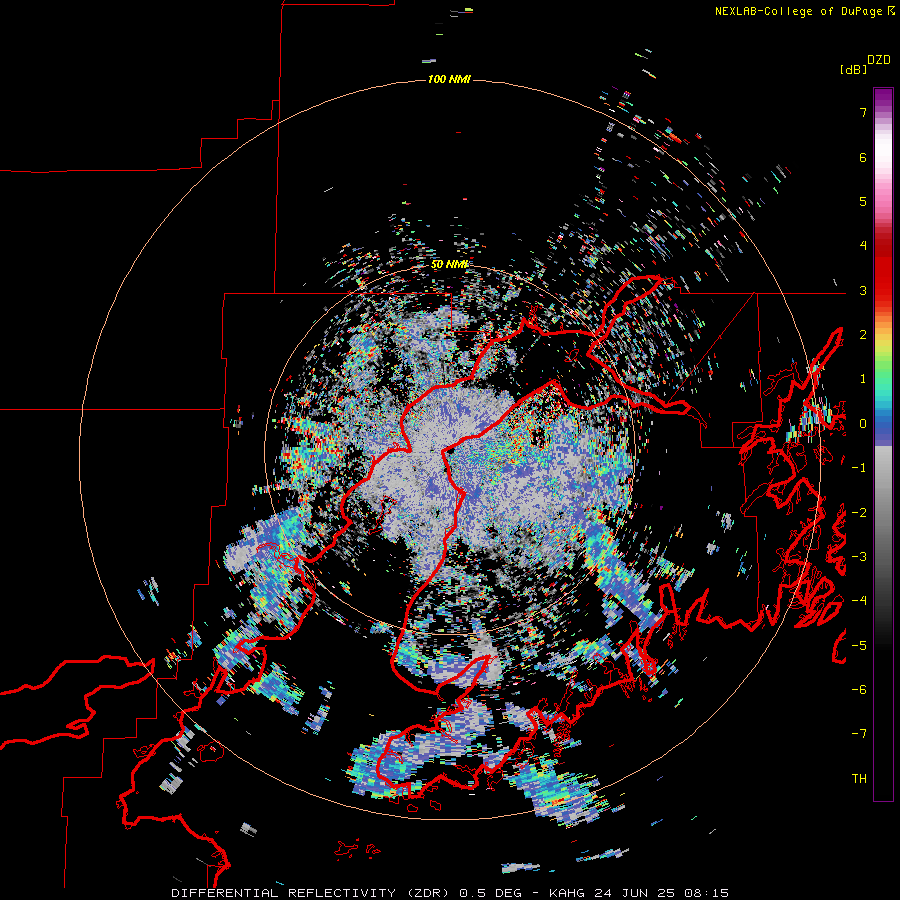
Task: Click the -6 scale value
Action: pyautogui.click(x=859, y=690)
